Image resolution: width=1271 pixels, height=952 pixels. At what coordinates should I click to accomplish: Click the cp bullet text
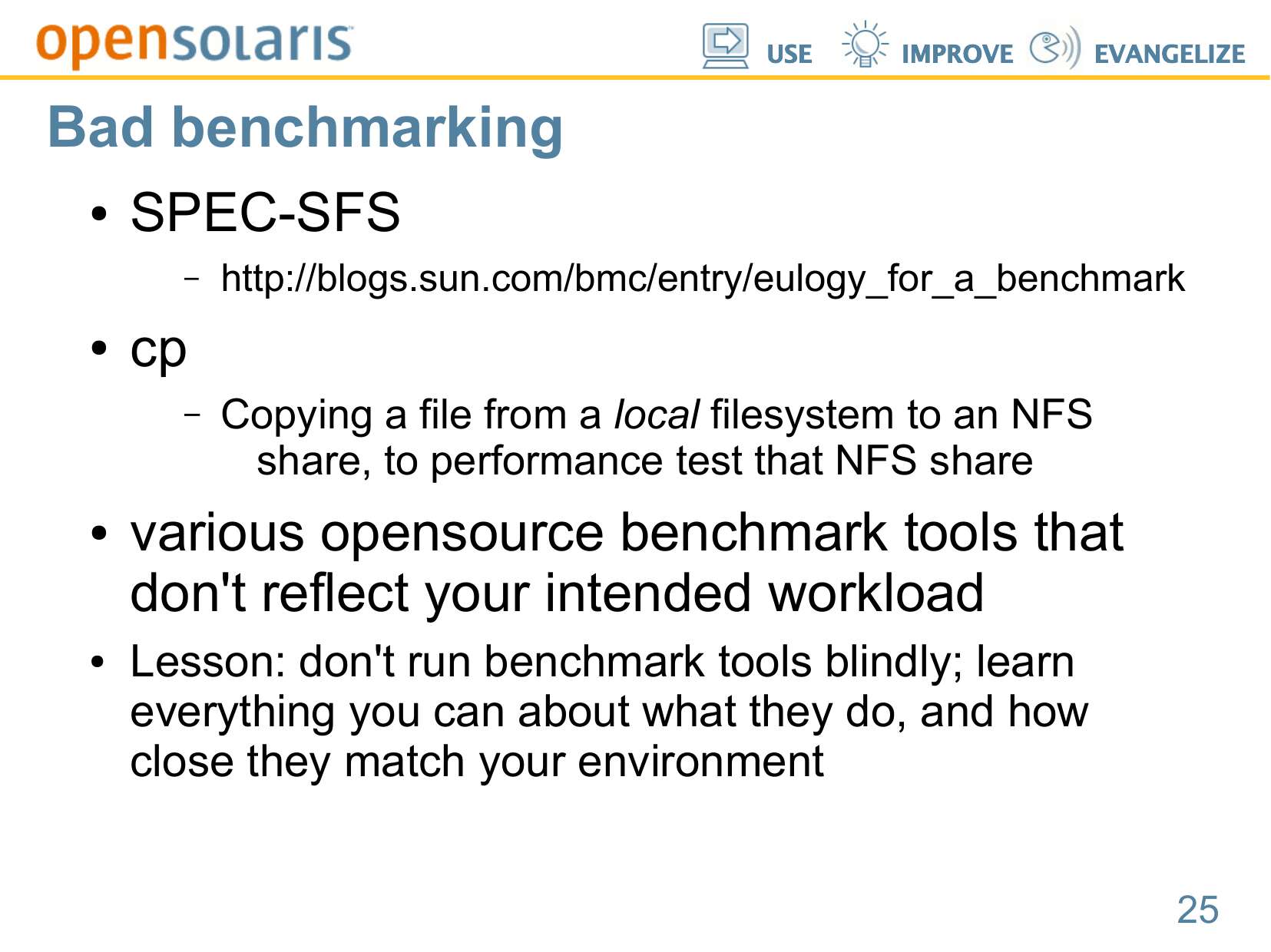(x=158, y=349)
